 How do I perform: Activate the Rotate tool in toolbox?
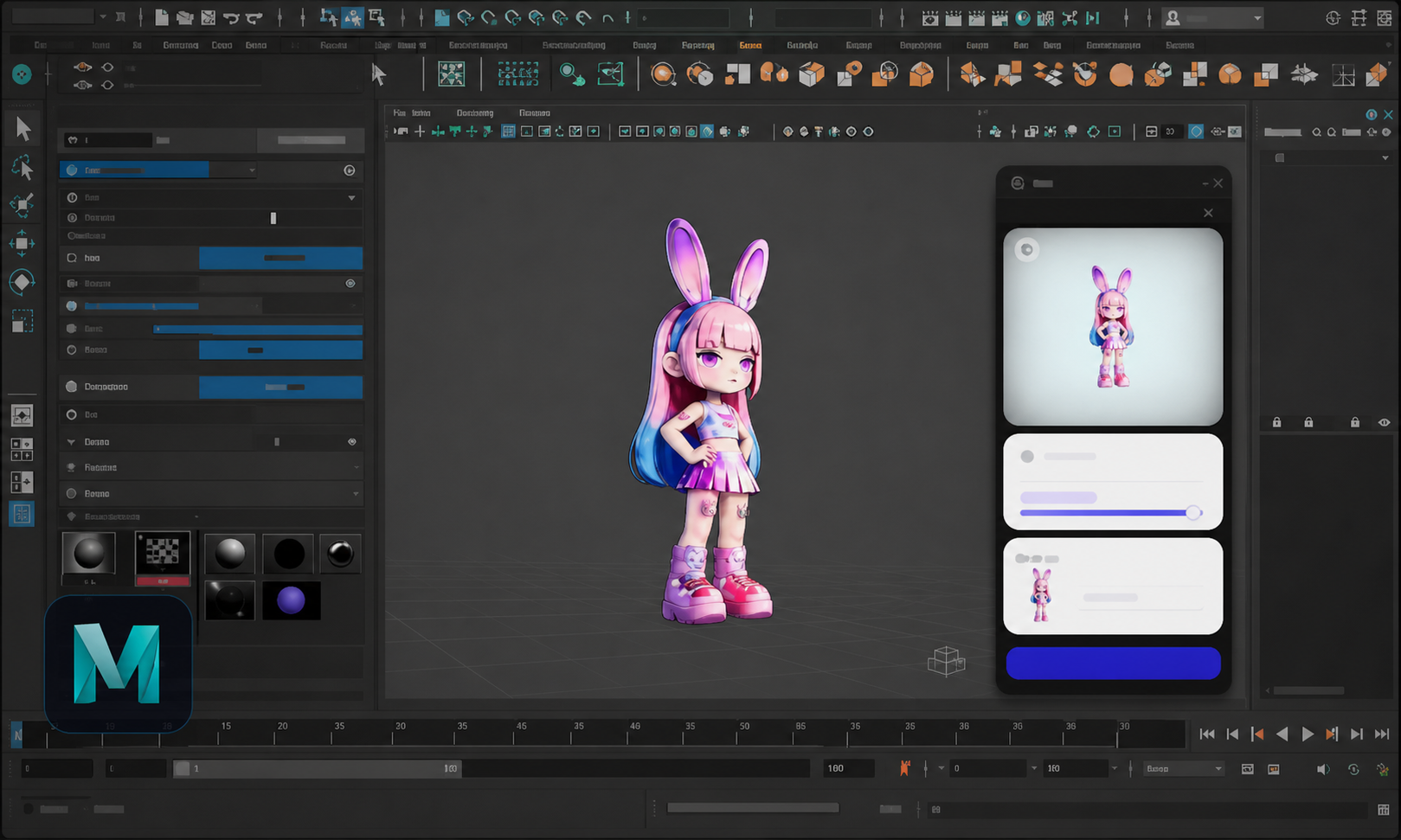pyautogui.click(x=22, y=282)
